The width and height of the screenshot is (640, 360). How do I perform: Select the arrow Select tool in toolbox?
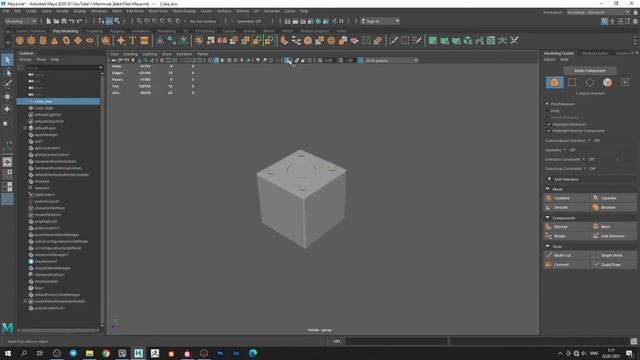pyautogui.click(x=7, y=60)
